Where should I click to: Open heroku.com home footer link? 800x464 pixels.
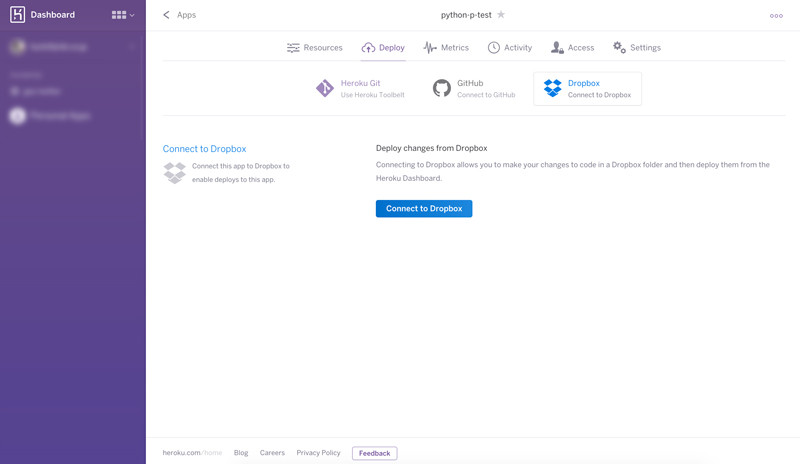(192, 453)
